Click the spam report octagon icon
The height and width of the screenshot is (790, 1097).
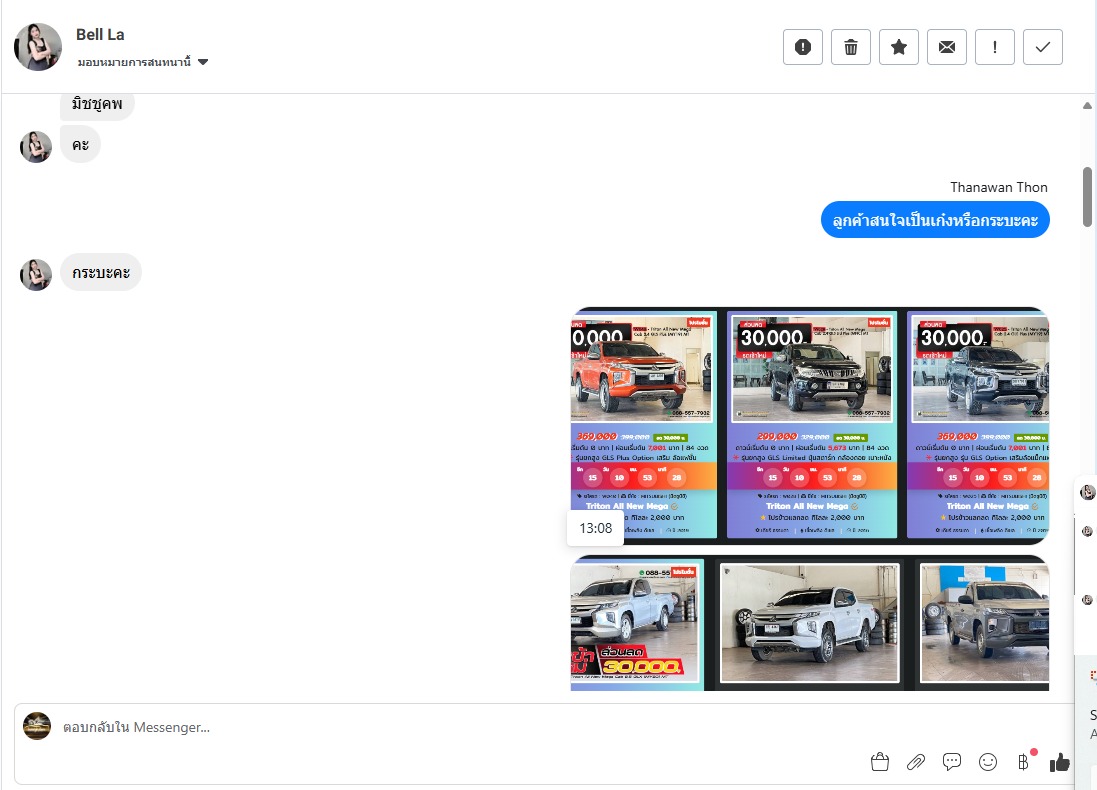(803, 47)
